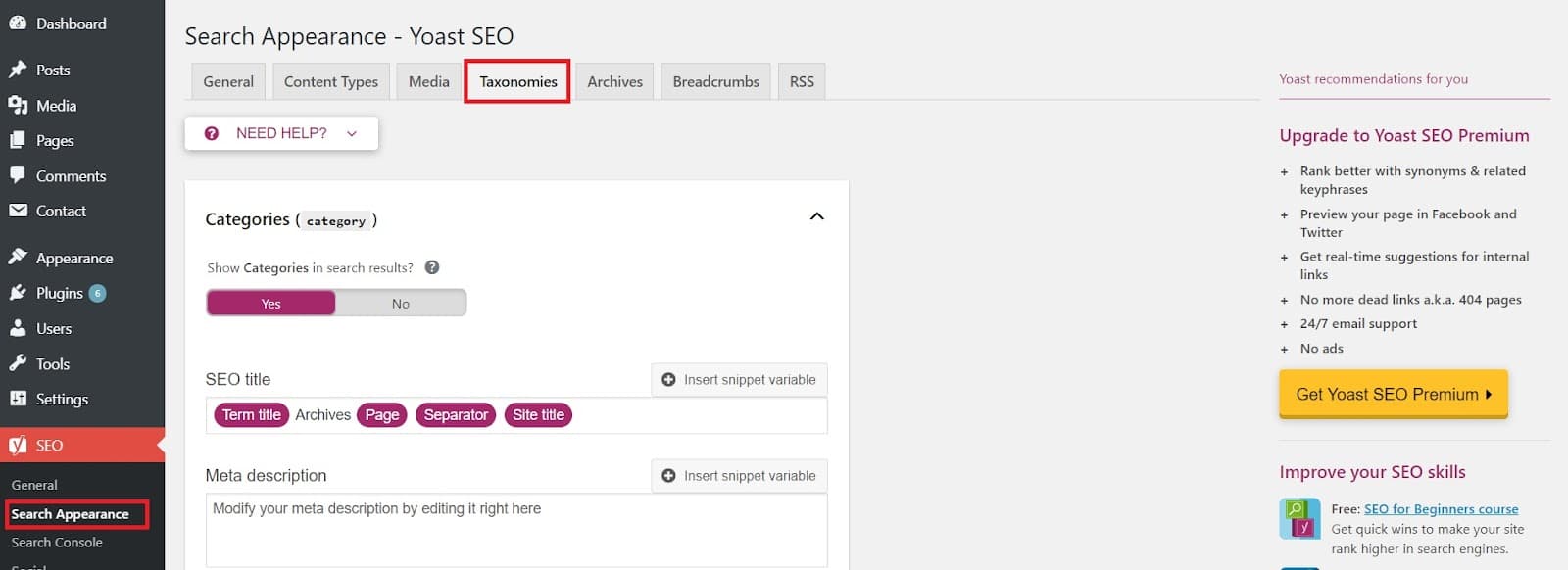Screen dimensions: 1568x570
Task: Open the Breadcrumbs tab
Action: [716, 82]
